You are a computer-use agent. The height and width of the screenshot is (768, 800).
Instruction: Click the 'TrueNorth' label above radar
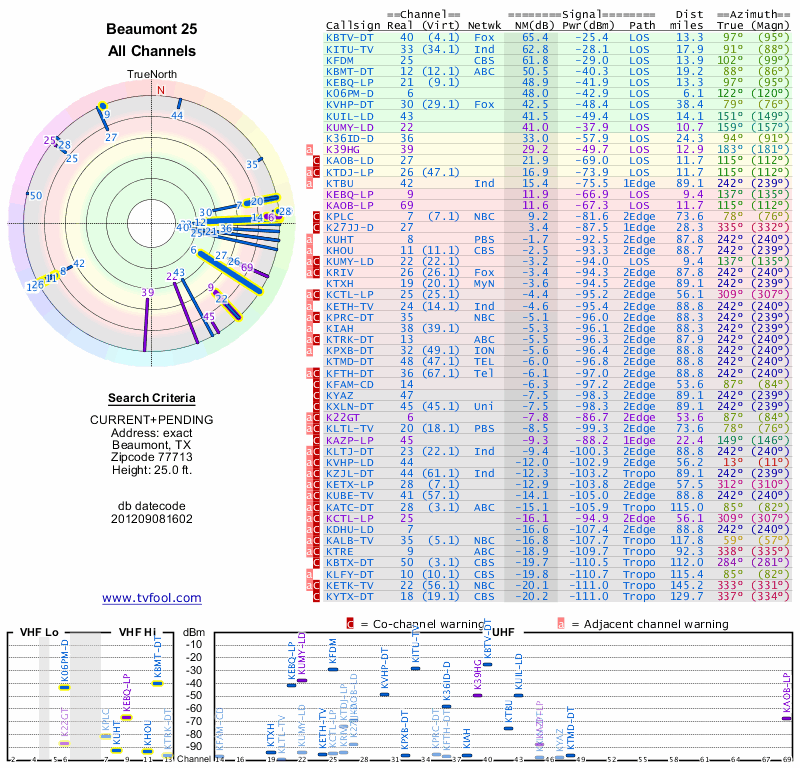click(152, 75)
